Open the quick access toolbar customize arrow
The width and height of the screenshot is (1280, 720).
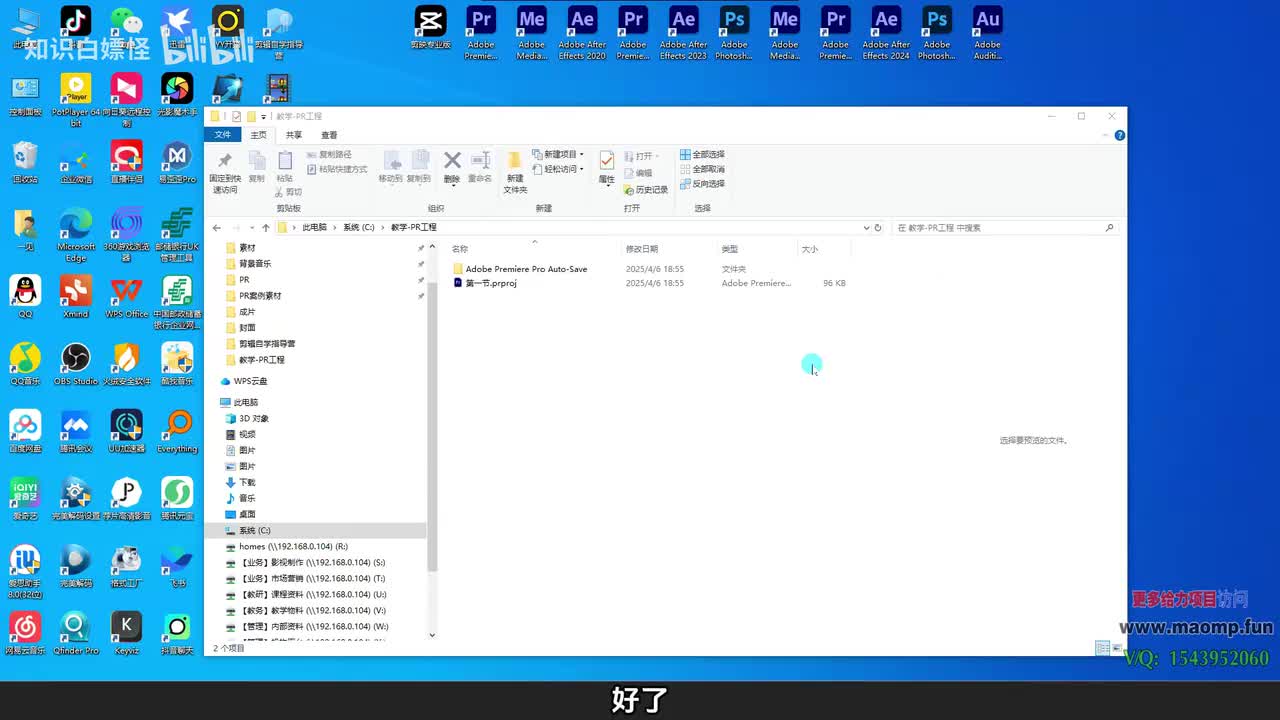pyautogui.click(x=266, y=116)
